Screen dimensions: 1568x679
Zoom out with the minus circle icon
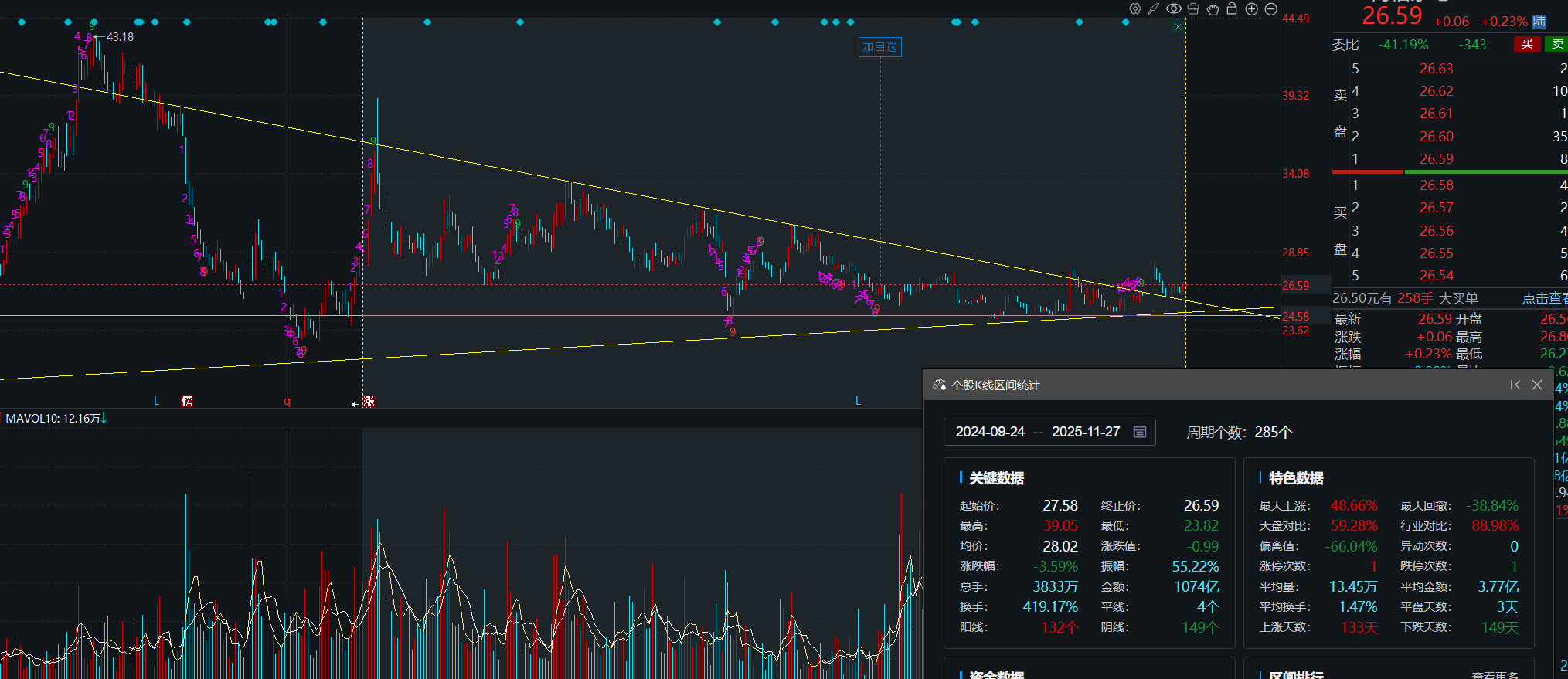(x=1270, y=8)
